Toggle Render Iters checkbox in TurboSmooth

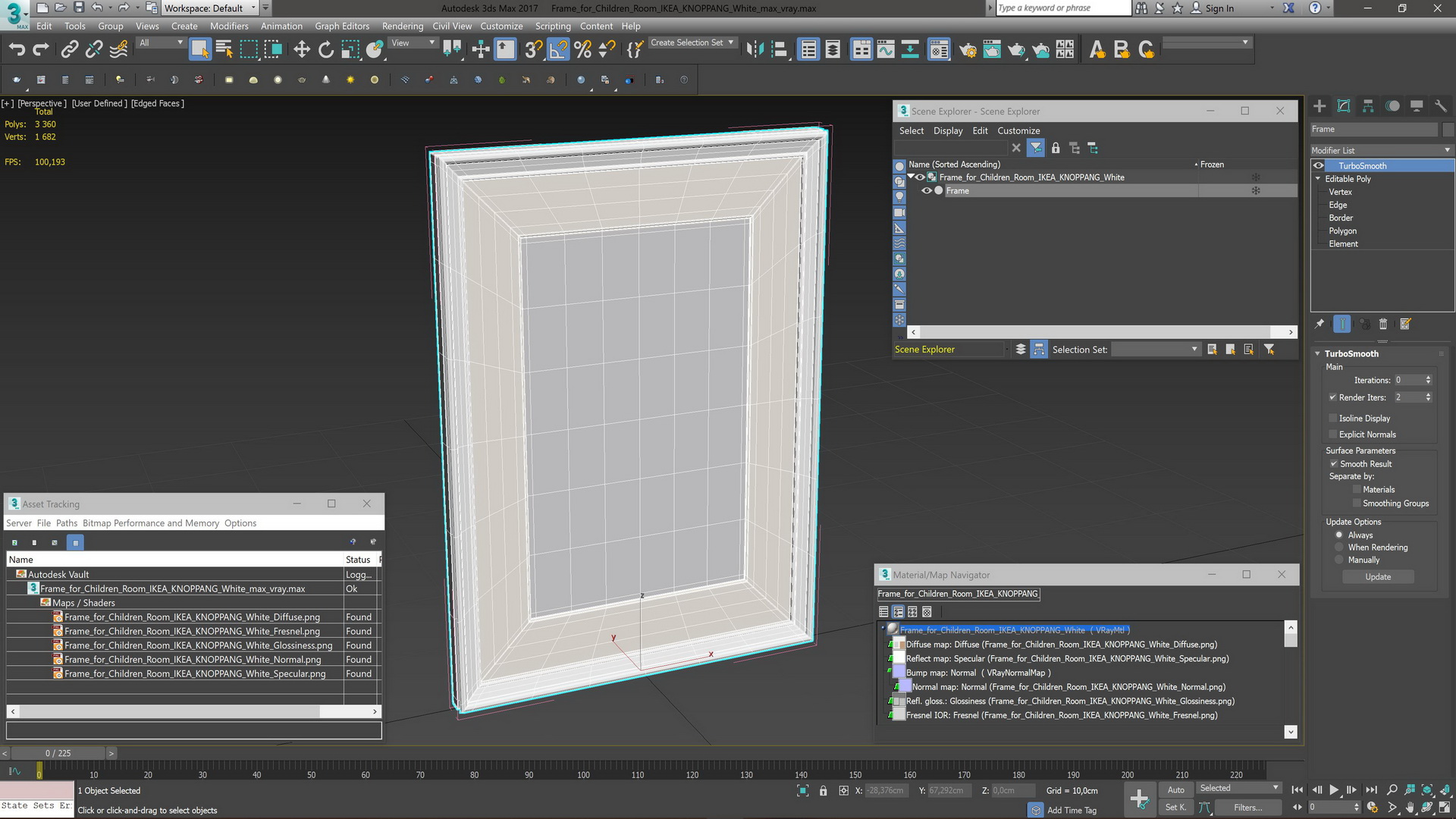[1332, 397]
